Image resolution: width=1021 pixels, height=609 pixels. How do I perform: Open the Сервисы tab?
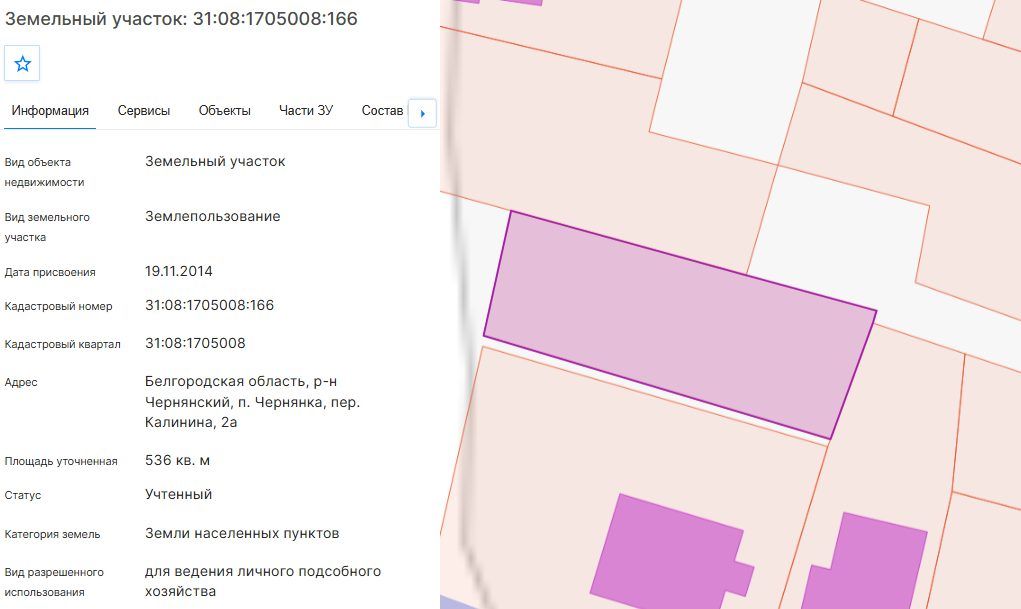pyautogui.click(x=144, y=111)
